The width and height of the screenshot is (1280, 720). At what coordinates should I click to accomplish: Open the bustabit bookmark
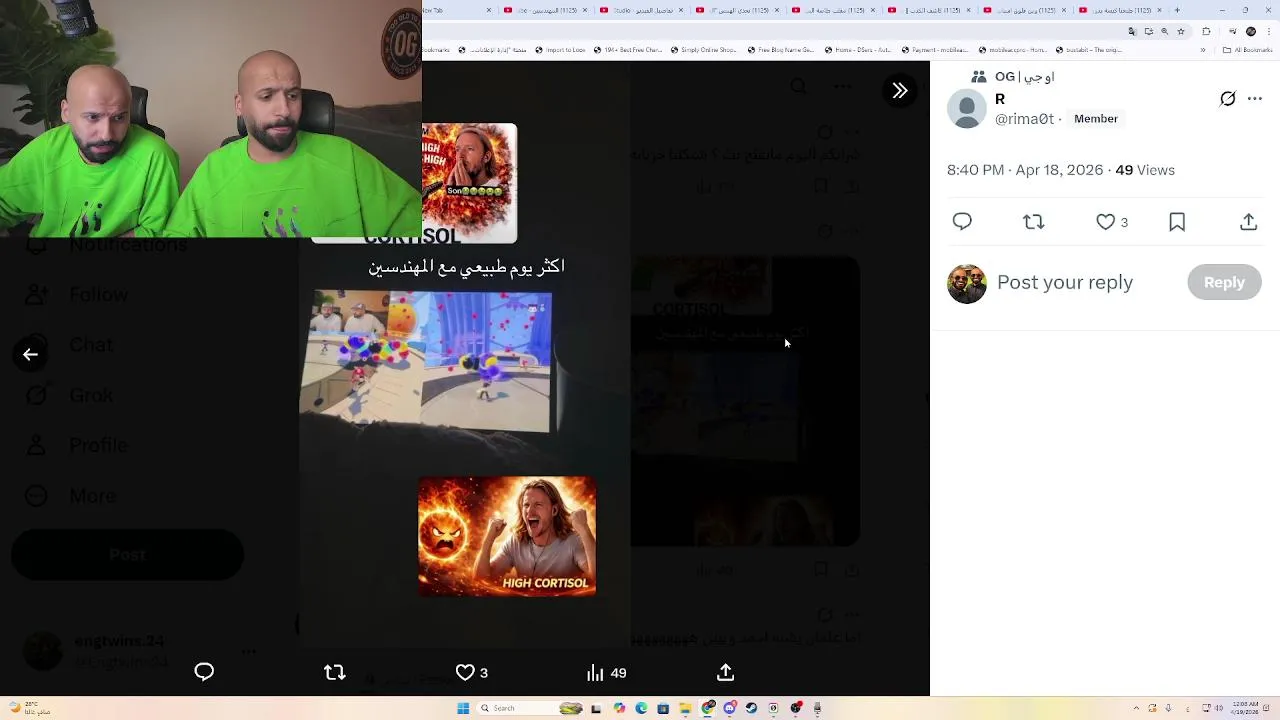click(x=1087, y=50)
